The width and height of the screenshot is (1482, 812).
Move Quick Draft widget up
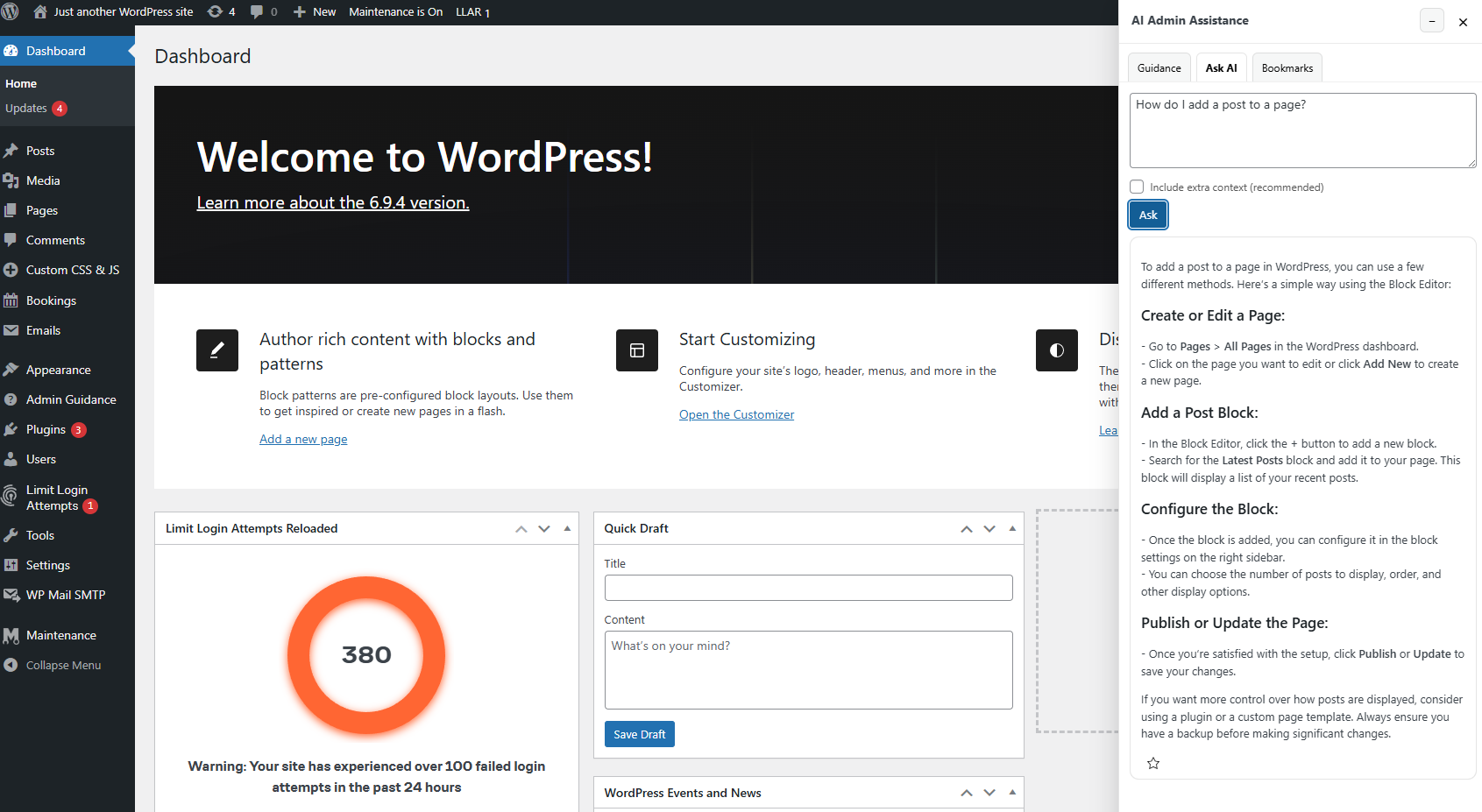967,528
